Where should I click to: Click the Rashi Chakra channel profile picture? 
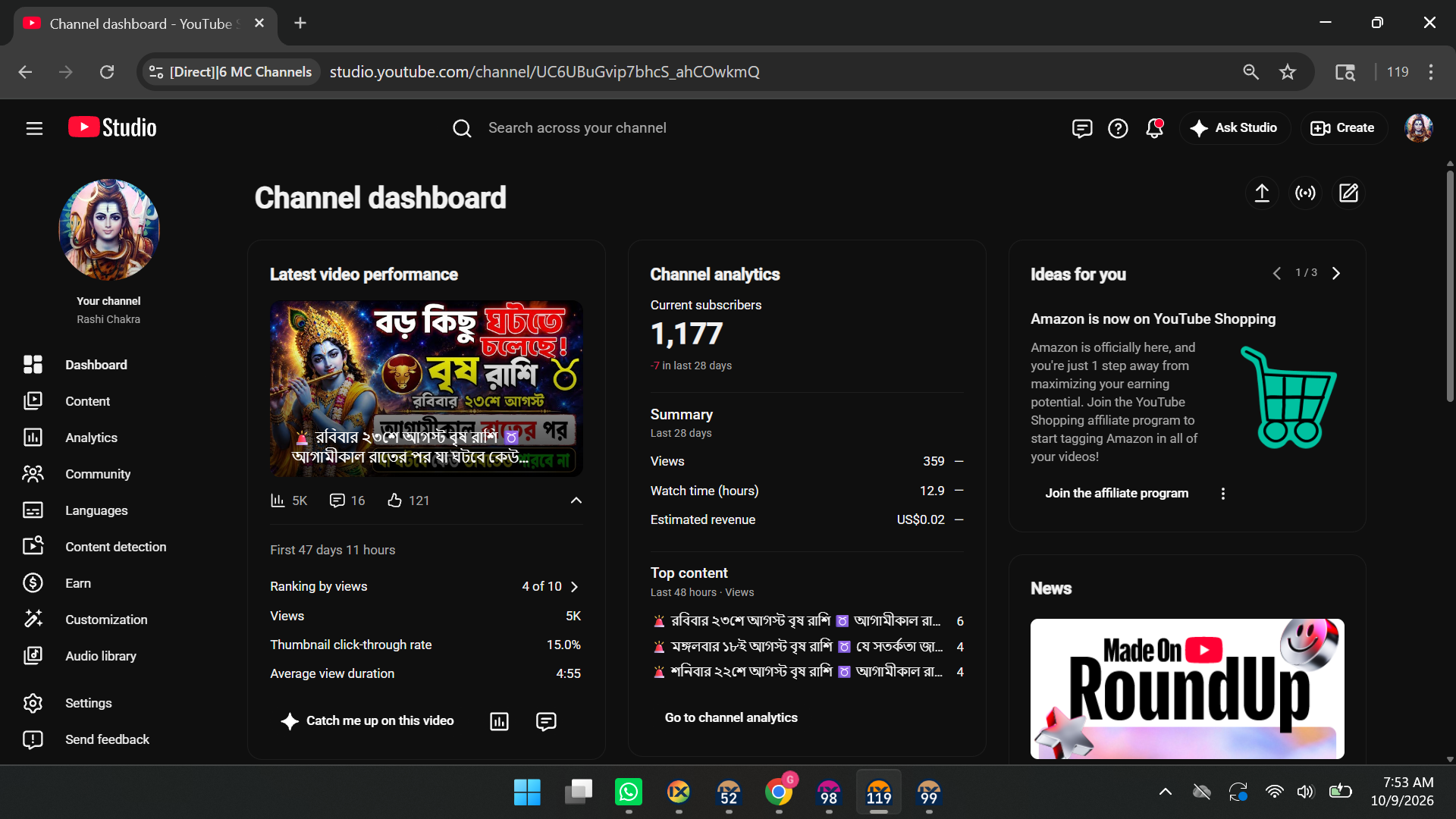pyautogui.click(x=108, y=230)
